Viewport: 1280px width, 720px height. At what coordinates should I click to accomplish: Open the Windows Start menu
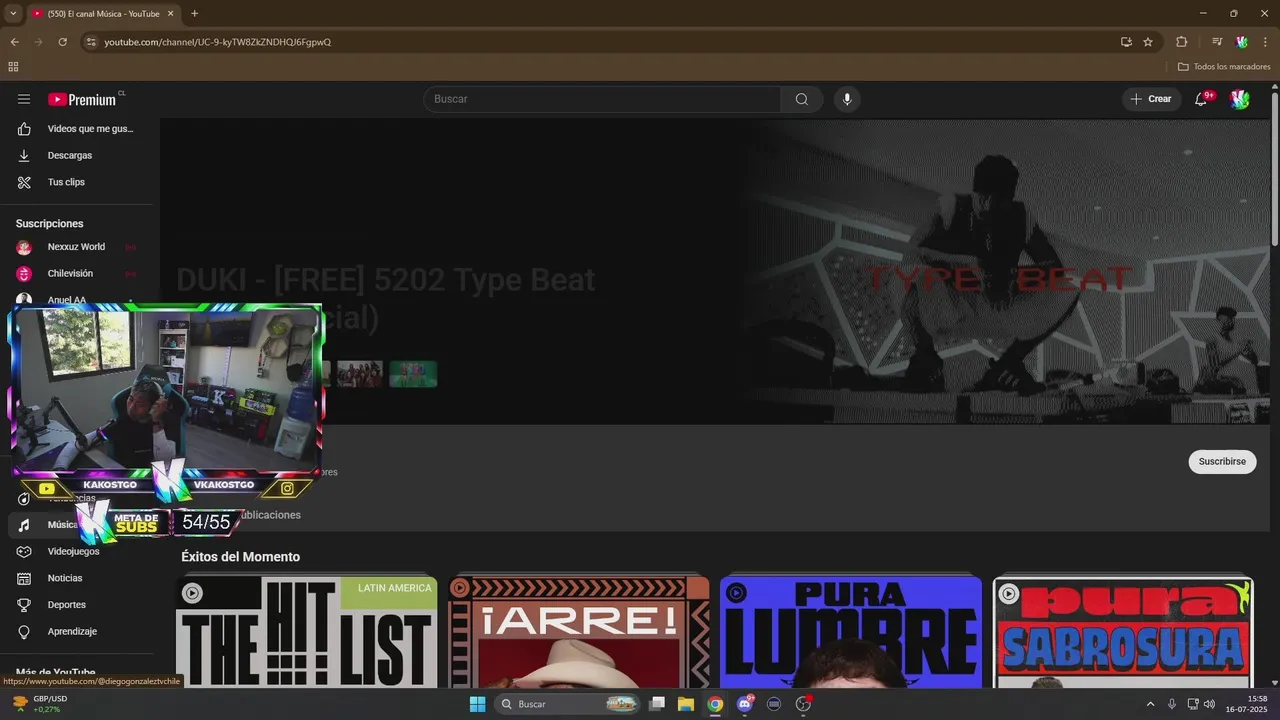(477, 704)
